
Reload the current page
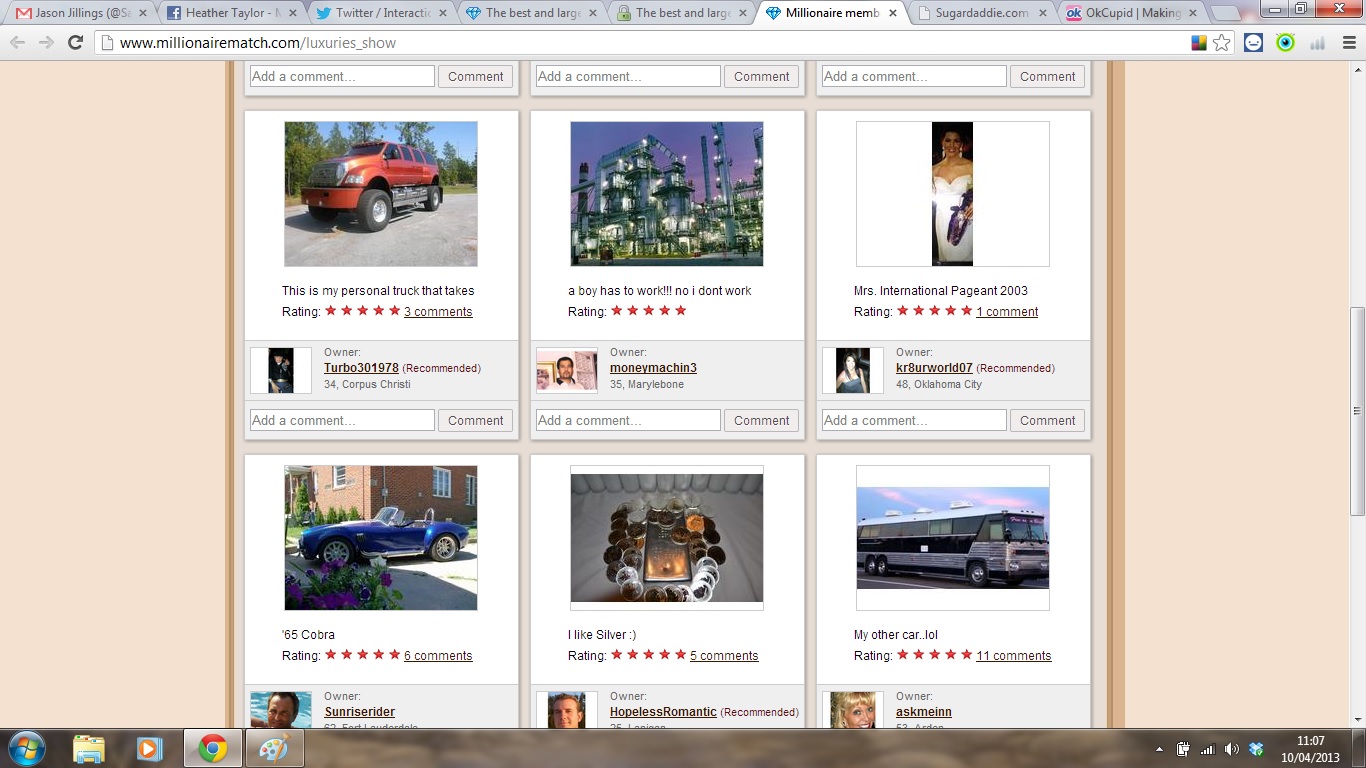[x=75, y=42]
